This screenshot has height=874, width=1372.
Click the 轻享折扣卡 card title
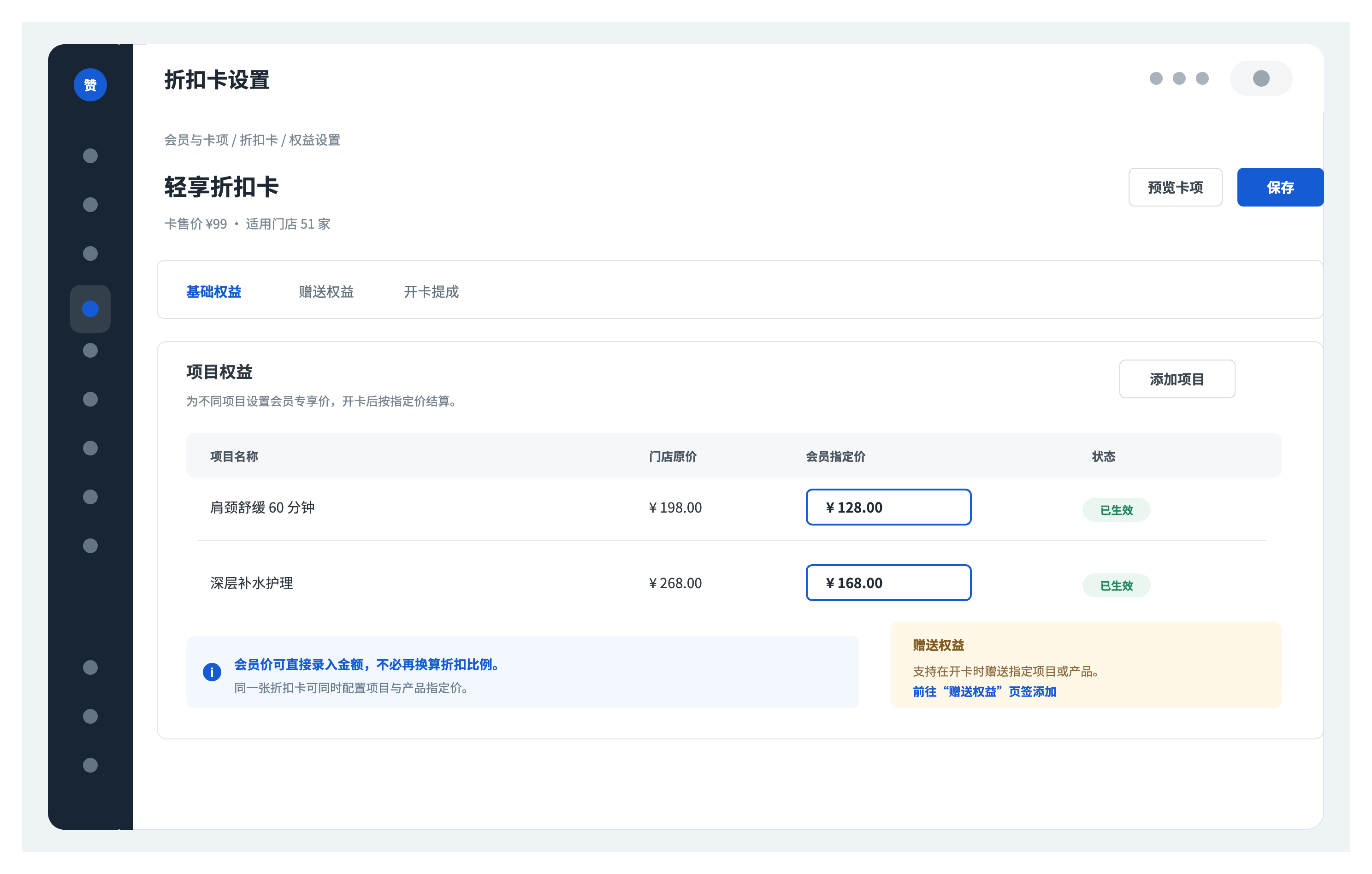pyautogui.click(x=222, y=187)
